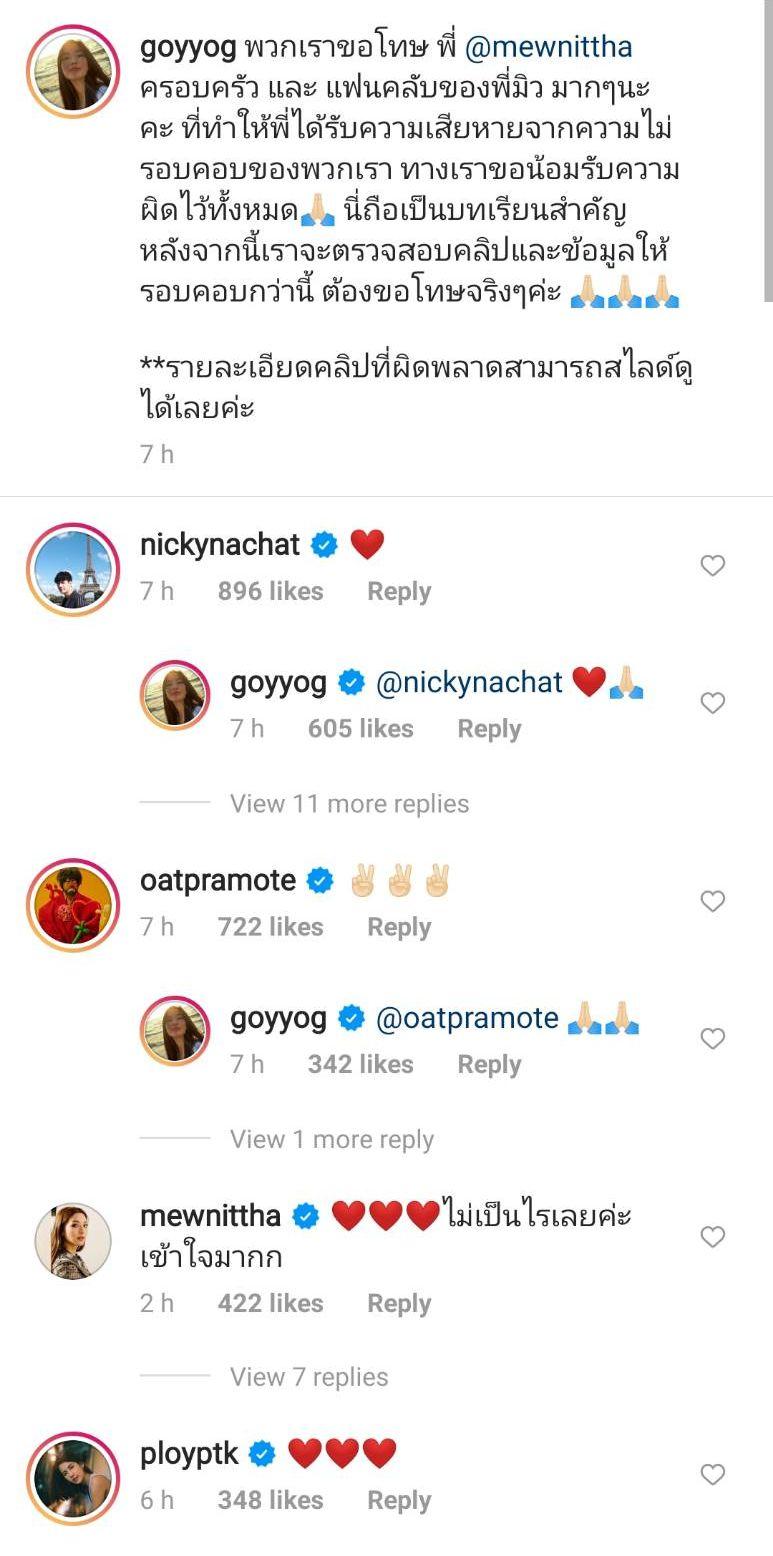Screen dimensions: 773x1556
Task: Like goyyog's reply to oatpramote
Action: pos(712,1040)
